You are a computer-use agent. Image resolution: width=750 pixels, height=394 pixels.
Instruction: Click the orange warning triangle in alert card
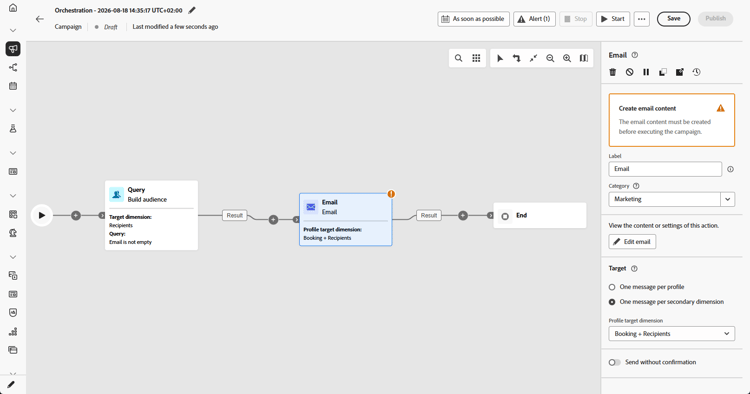pos(720,109)
